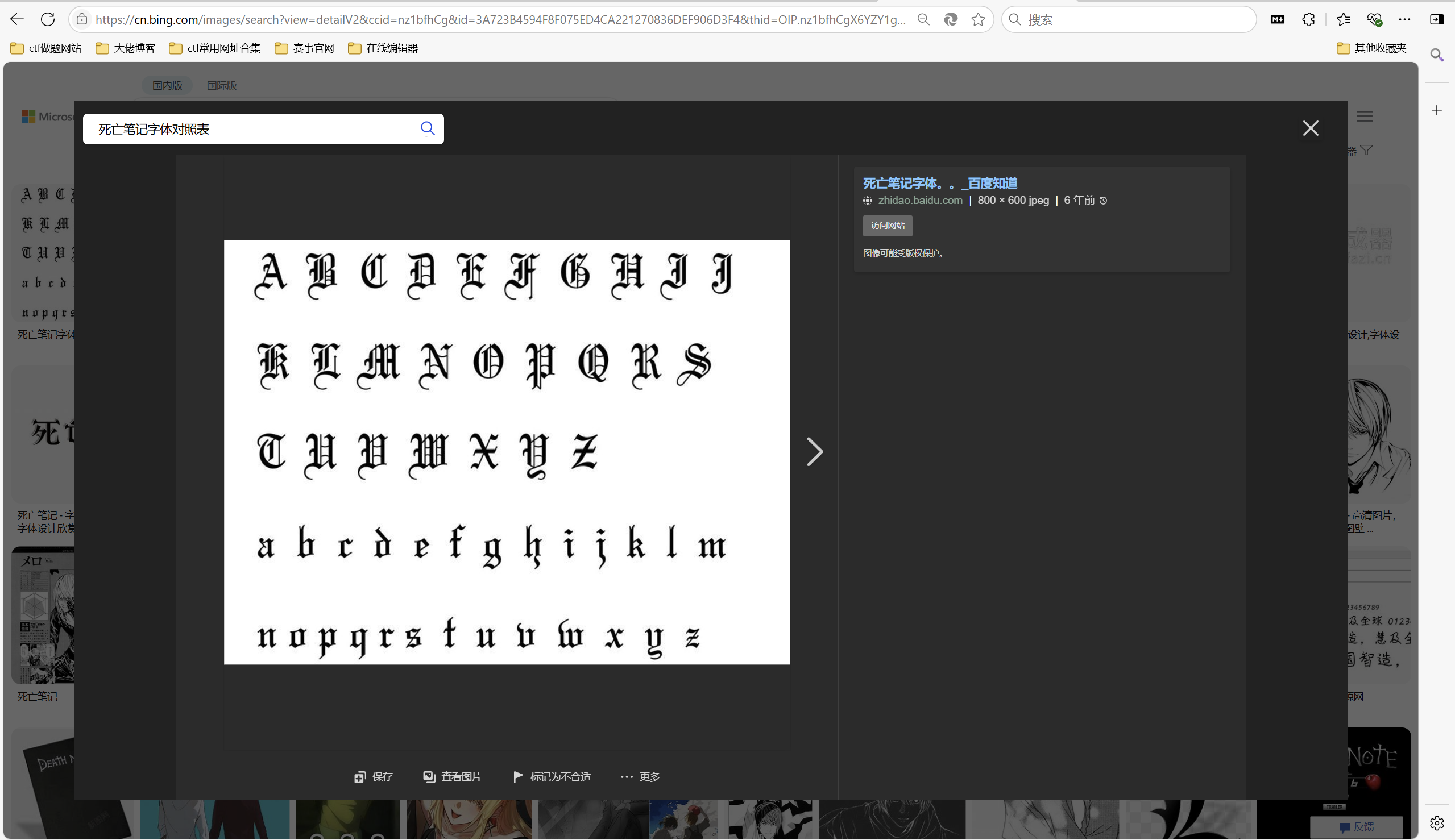Reload the page with the refresh icon
The height and width of the screenshot is (840, 1455).
tap(47, 19)
